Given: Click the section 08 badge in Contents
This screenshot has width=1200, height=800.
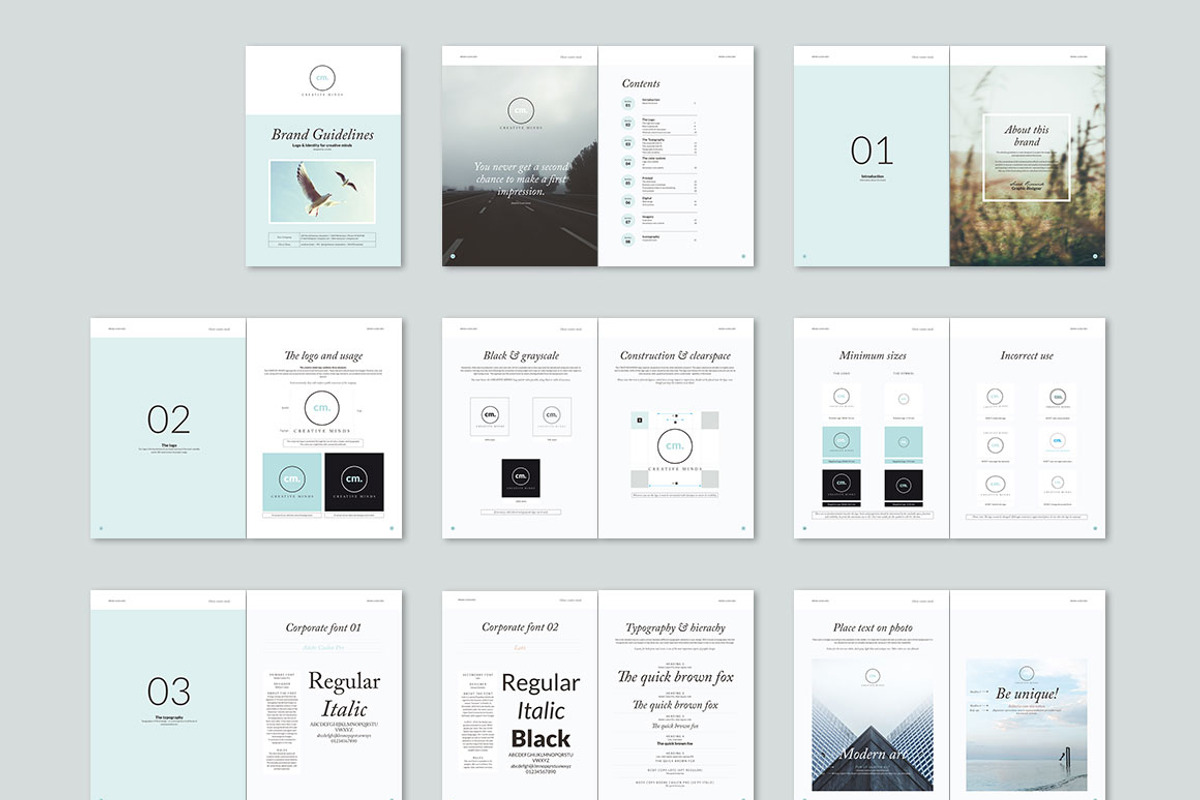Looking at the screenshot, I should coord(629,239).
